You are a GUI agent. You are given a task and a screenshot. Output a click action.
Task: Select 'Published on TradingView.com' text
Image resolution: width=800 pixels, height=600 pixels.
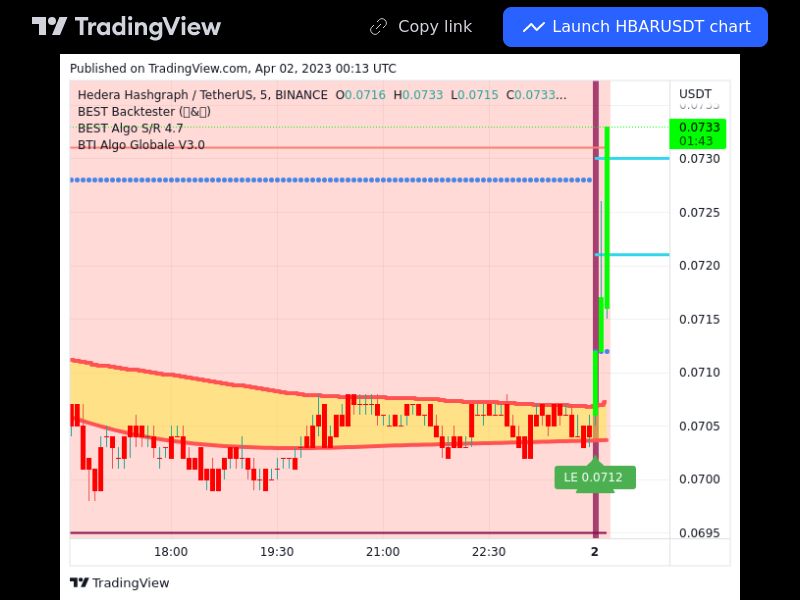pos(158,68)
